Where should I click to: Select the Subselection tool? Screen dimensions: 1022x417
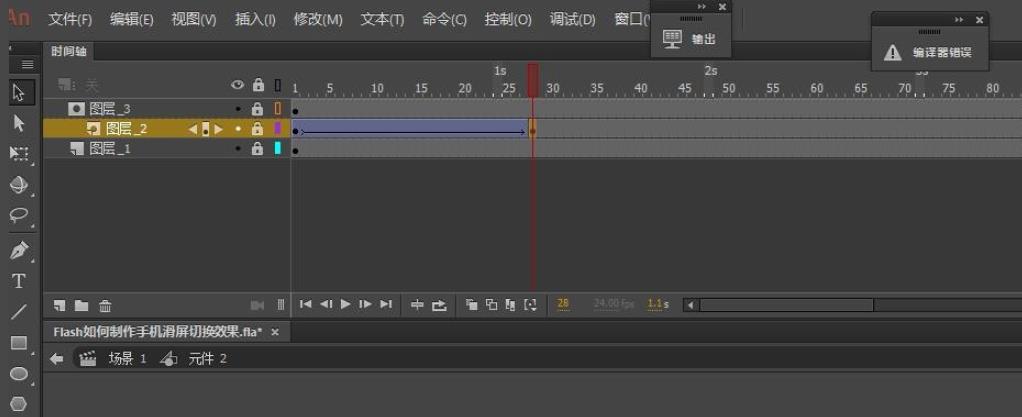pyautogui.click(x=18, y=123)
